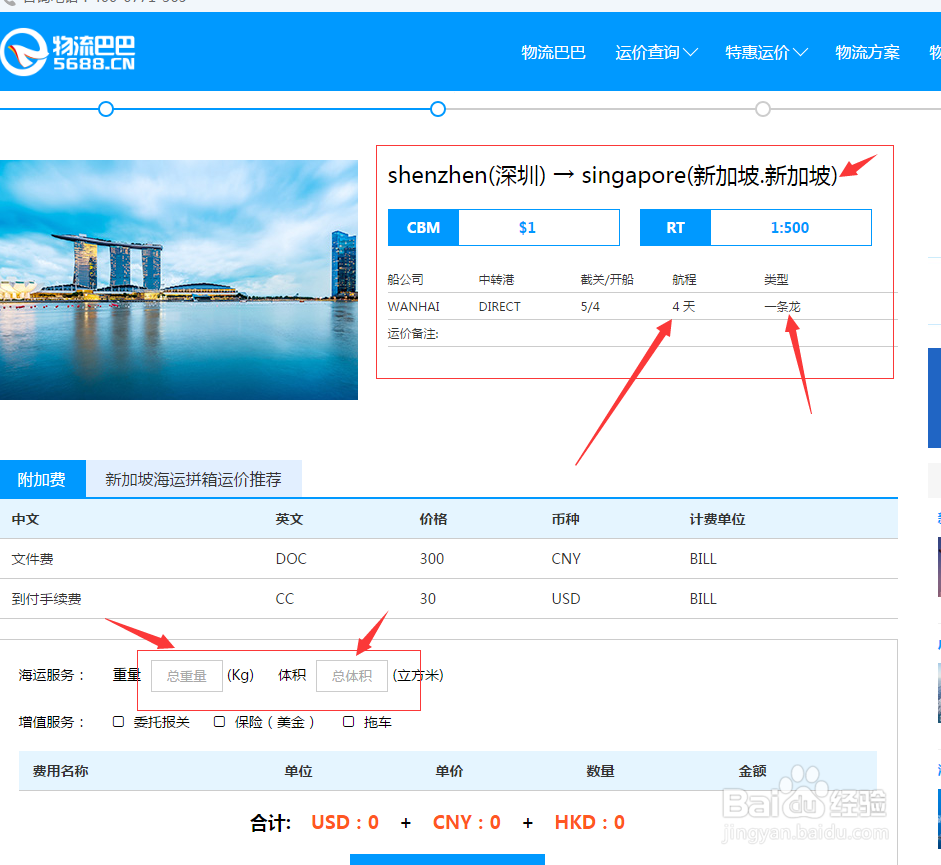Viewport: 941px width, 865px height.
Task: Click the customer service phone icon
Action: [12, 3]
